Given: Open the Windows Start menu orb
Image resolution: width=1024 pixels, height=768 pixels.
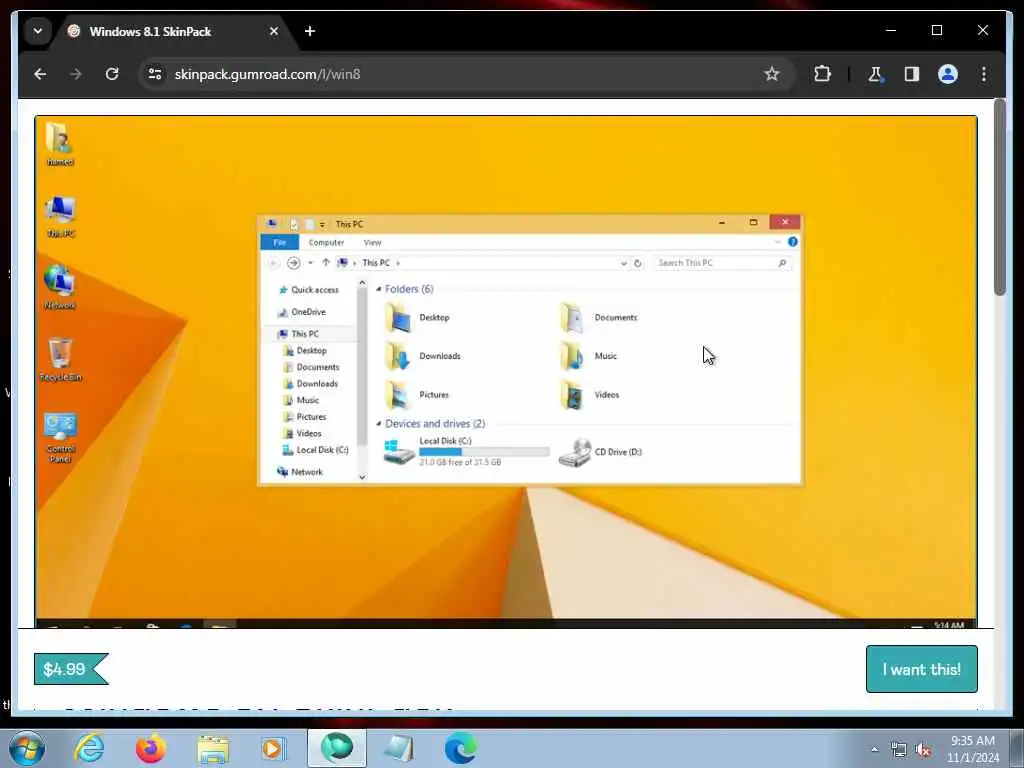Looking at the screenshot, I should [26, 748].
